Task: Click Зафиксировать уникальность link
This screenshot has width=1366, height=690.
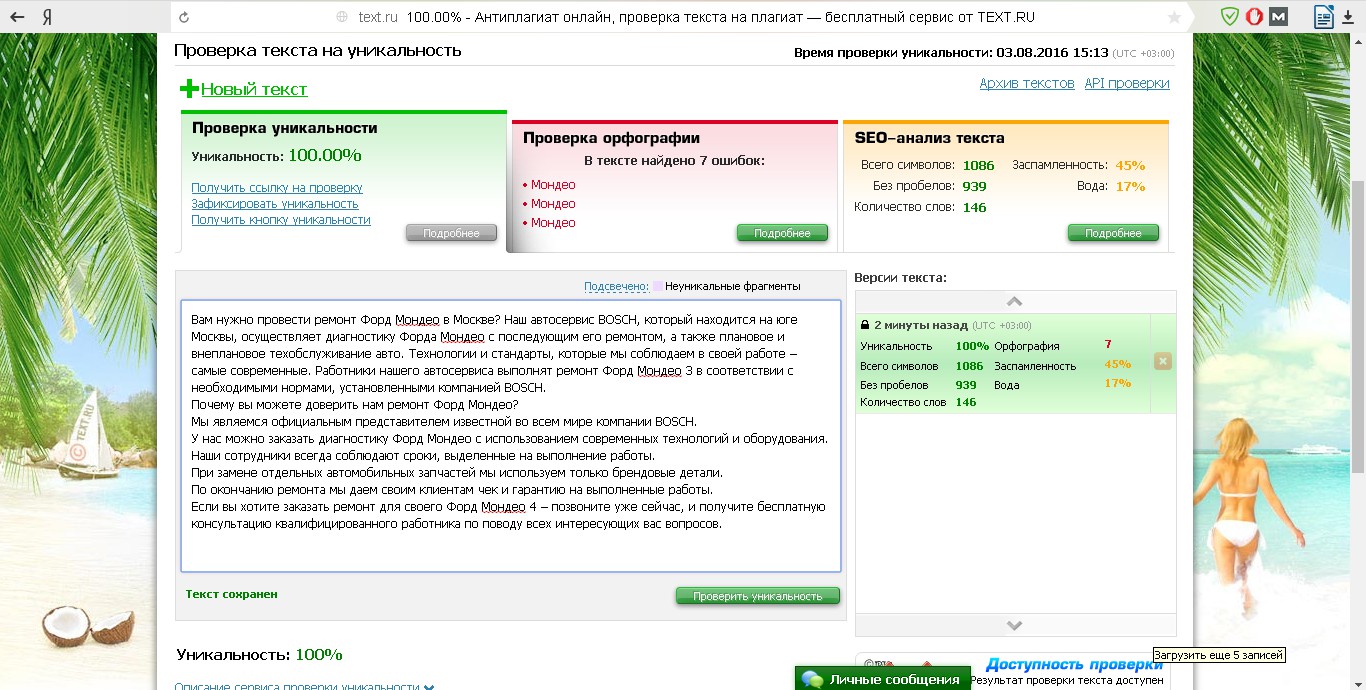Action: [x=275, y=204]
